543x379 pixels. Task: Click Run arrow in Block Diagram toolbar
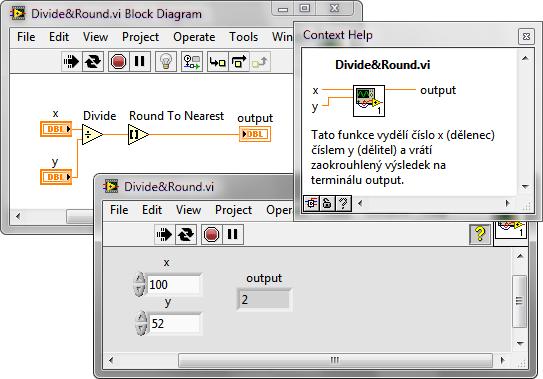[71, 62]
